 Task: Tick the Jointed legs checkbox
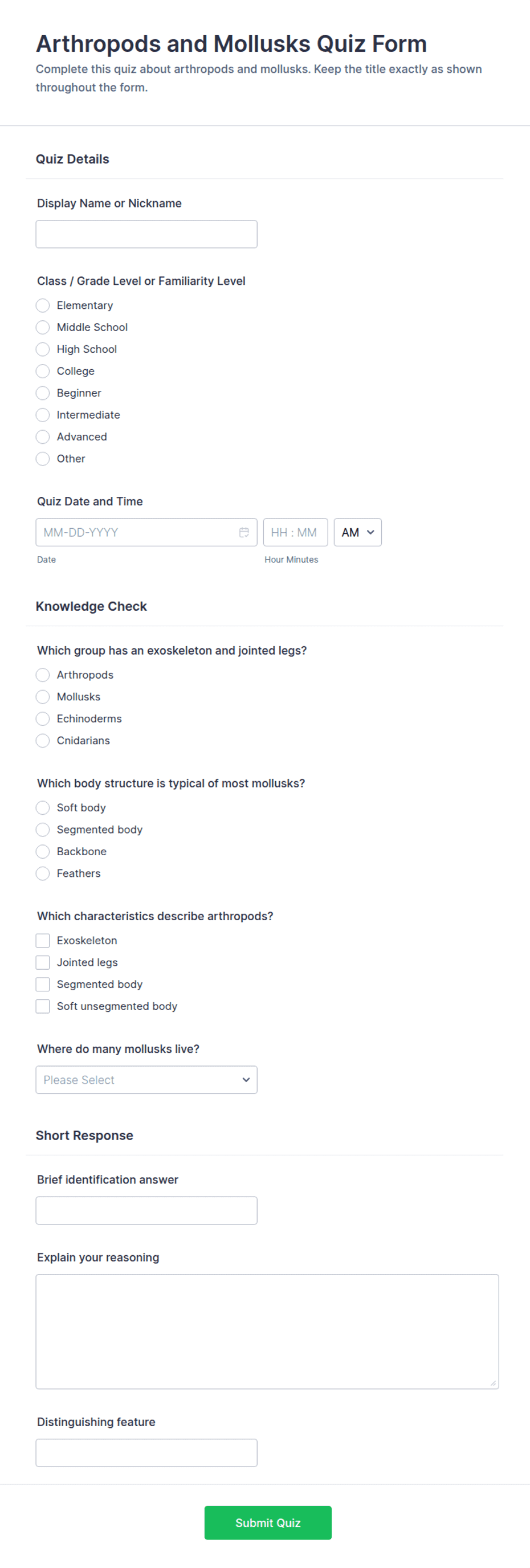pos(43,962)
